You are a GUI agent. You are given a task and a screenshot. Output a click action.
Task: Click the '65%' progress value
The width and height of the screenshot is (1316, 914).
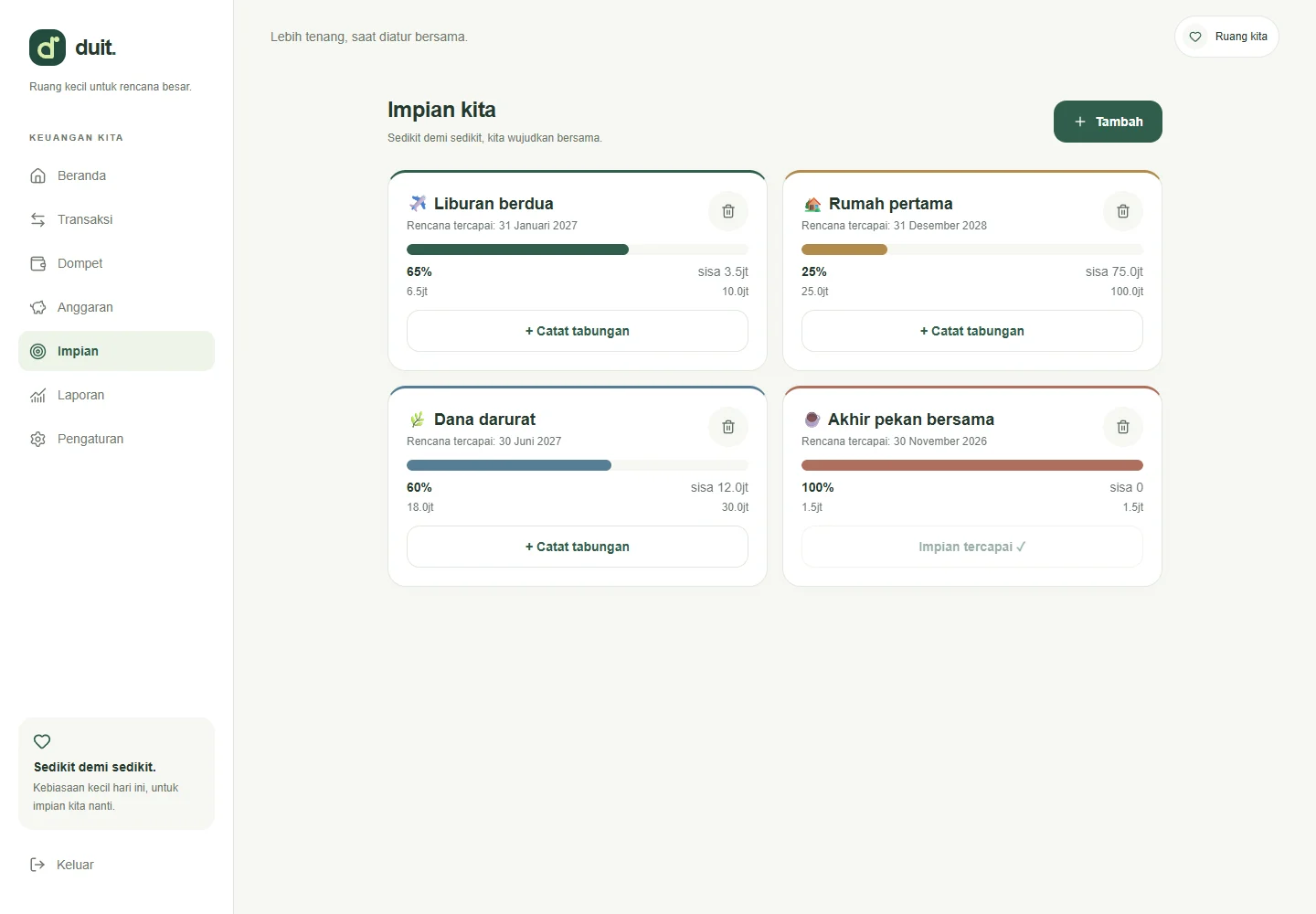click(419, 271)
